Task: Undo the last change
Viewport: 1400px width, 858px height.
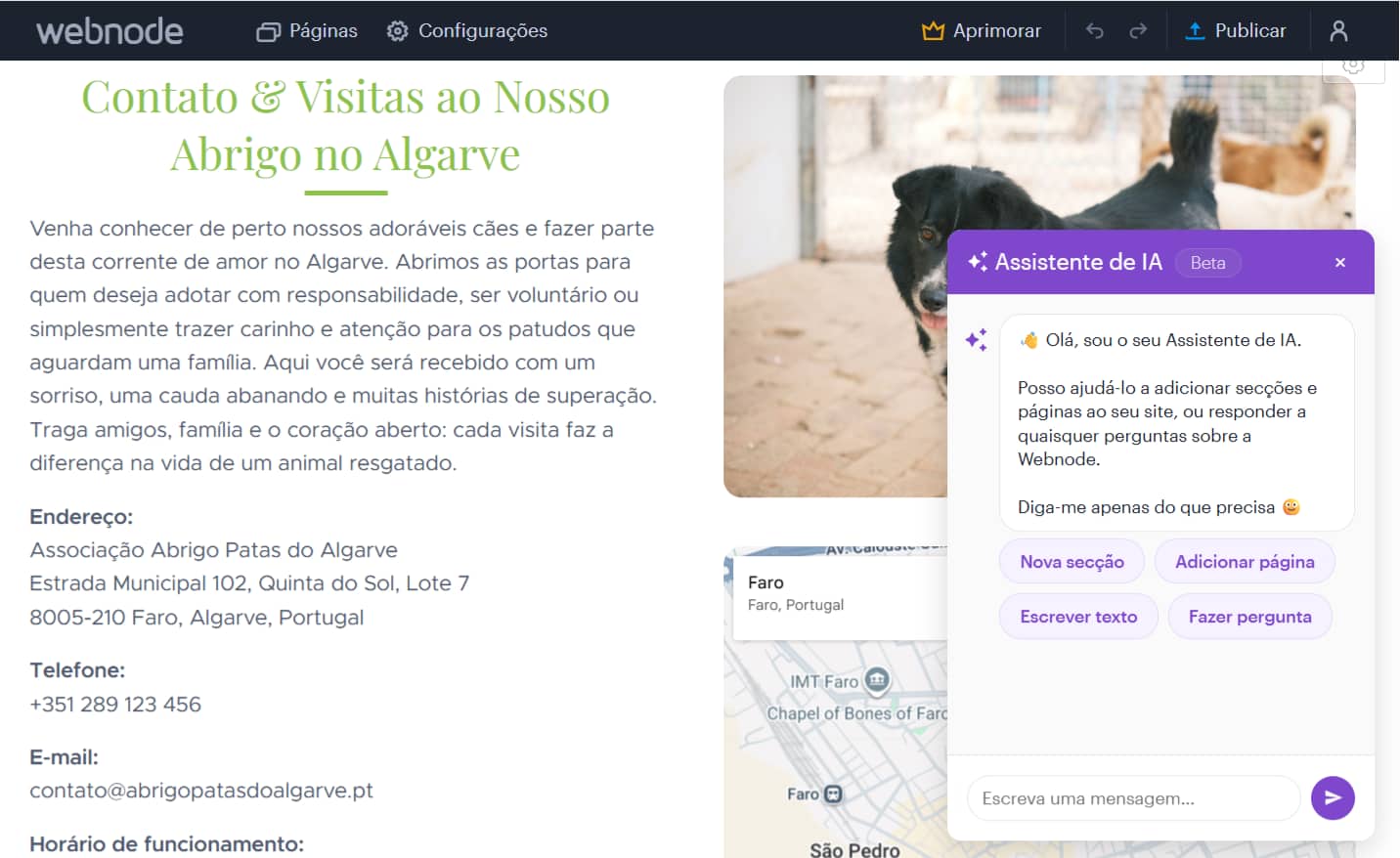Action: pos(1094,31)
